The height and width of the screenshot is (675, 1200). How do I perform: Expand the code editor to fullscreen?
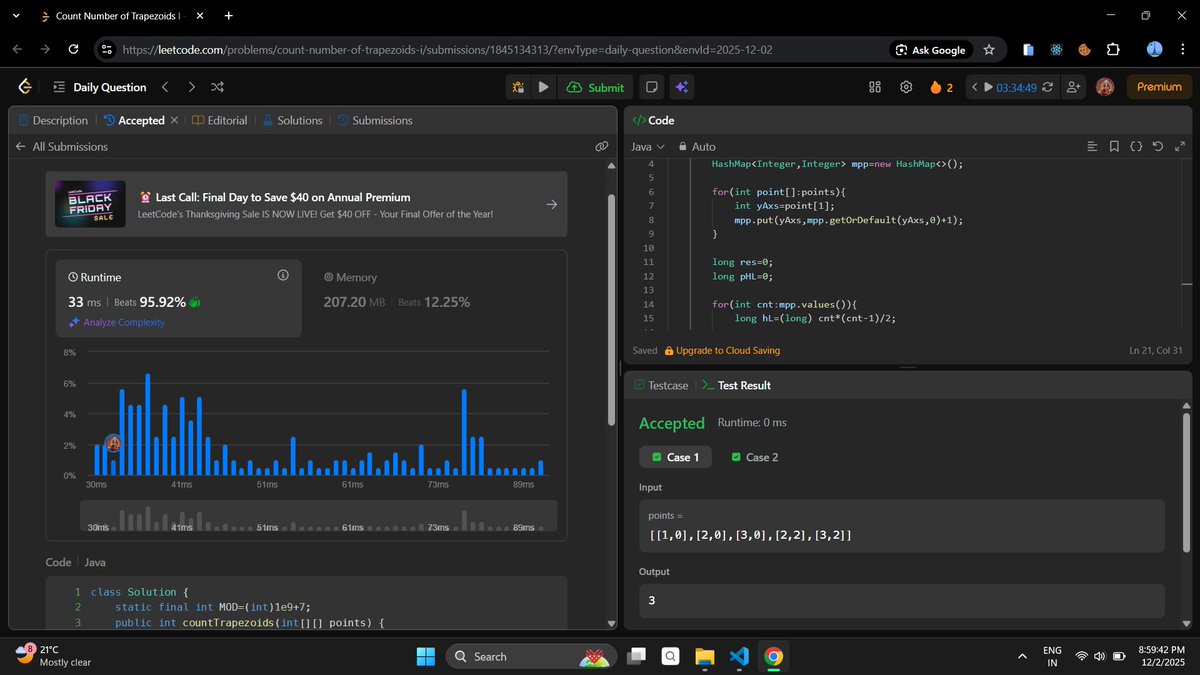tap(1180, 146)
